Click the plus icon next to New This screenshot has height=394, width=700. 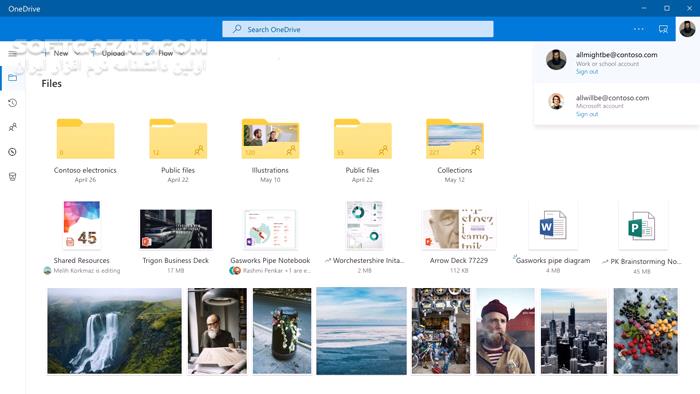pos(46,53)
